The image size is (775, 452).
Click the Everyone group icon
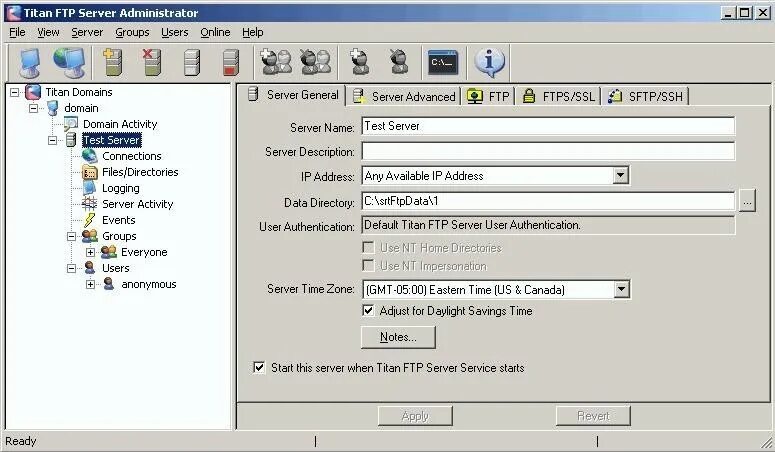pyautogui.click(x=109, y=252)
